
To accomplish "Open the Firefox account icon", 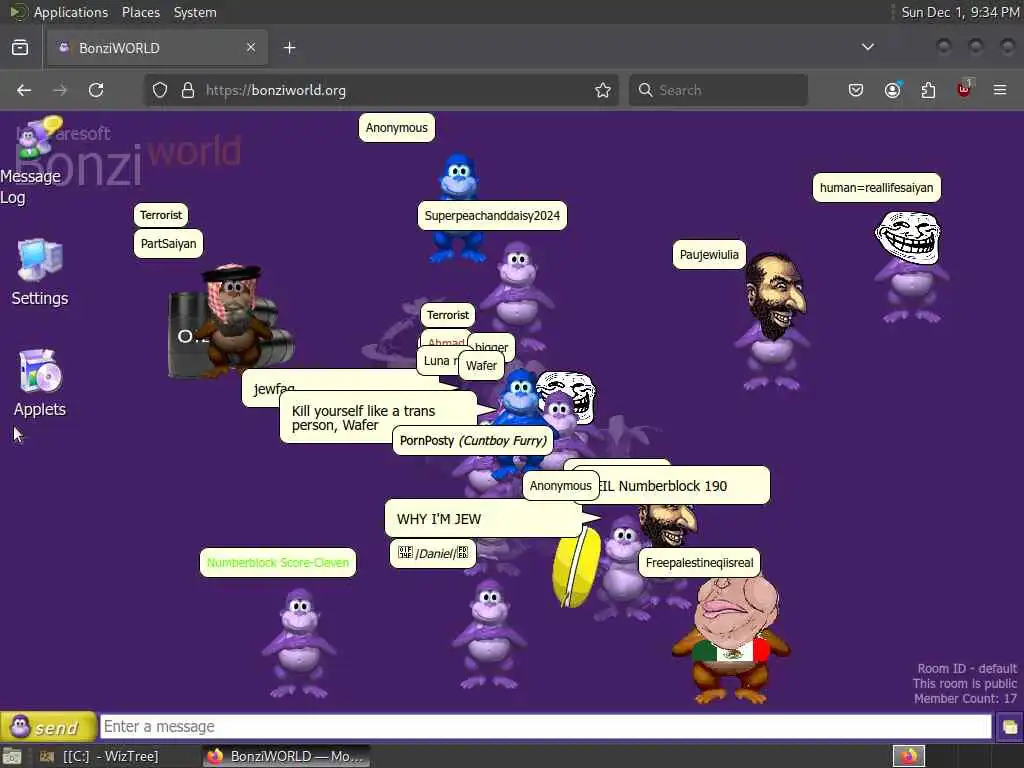I will (892, 90).
